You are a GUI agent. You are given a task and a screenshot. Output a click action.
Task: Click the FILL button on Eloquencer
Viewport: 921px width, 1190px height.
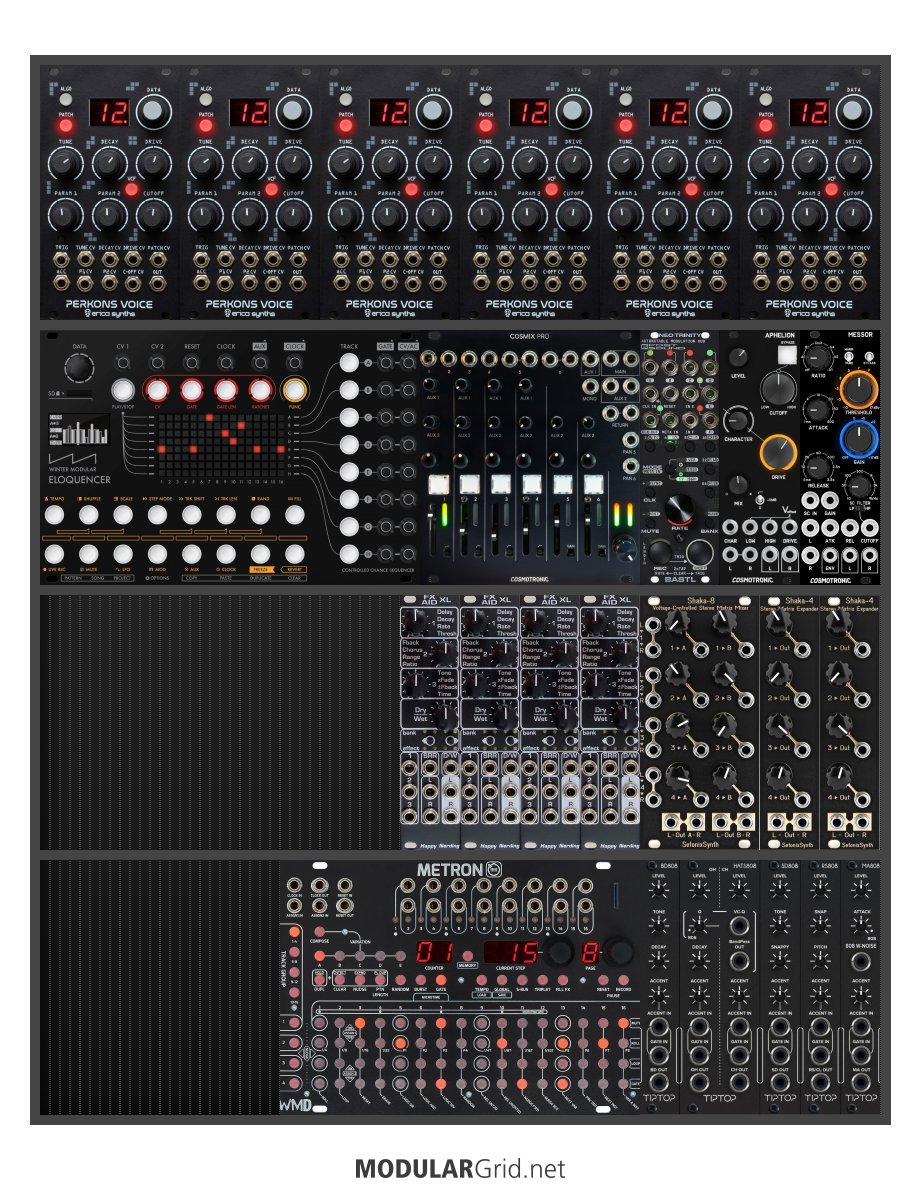[294, 515]
